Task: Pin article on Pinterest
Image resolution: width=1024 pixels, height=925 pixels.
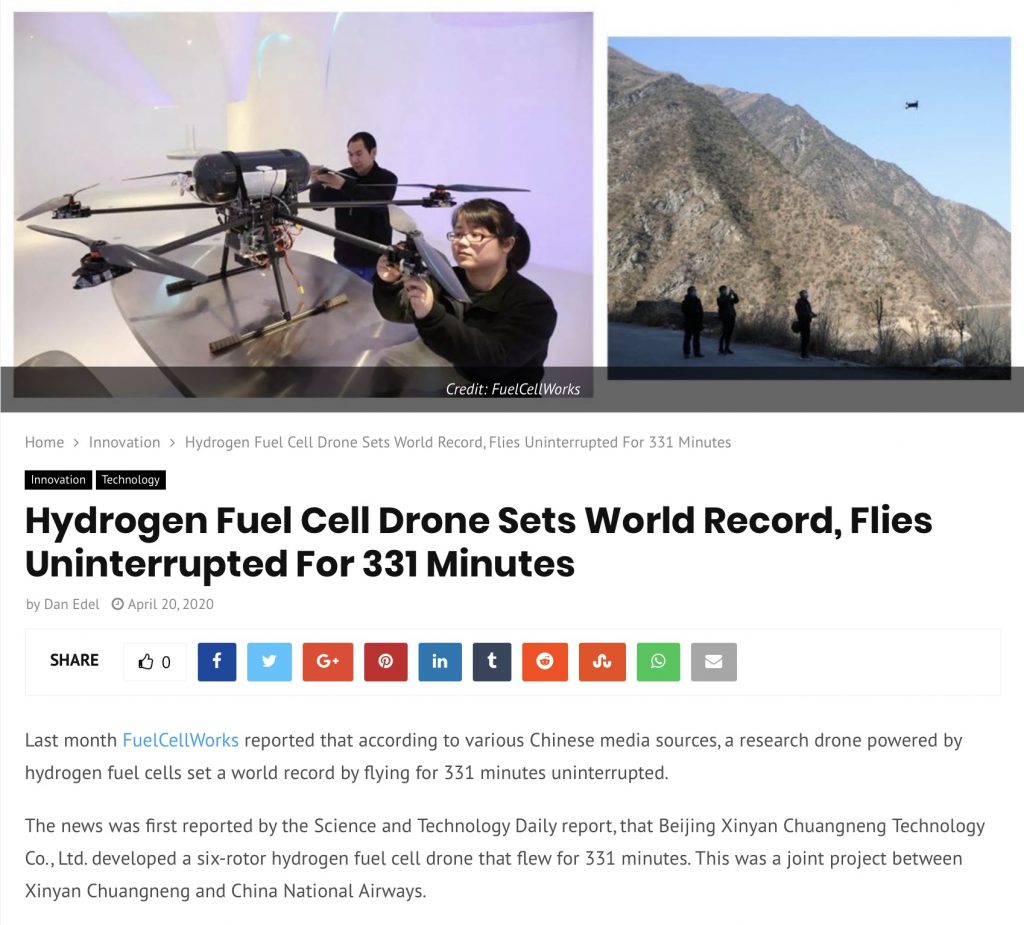Action: point(386,662)
